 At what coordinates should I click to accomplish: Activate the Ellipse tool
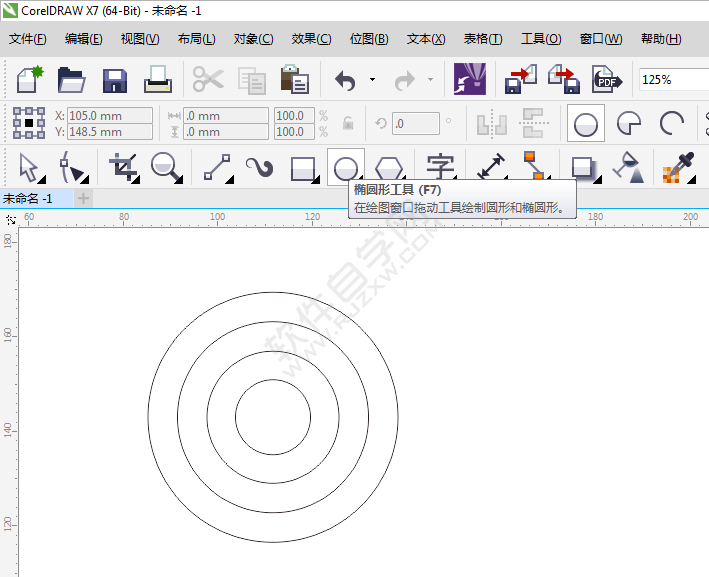pyautogui.click(x=345, y=167)
